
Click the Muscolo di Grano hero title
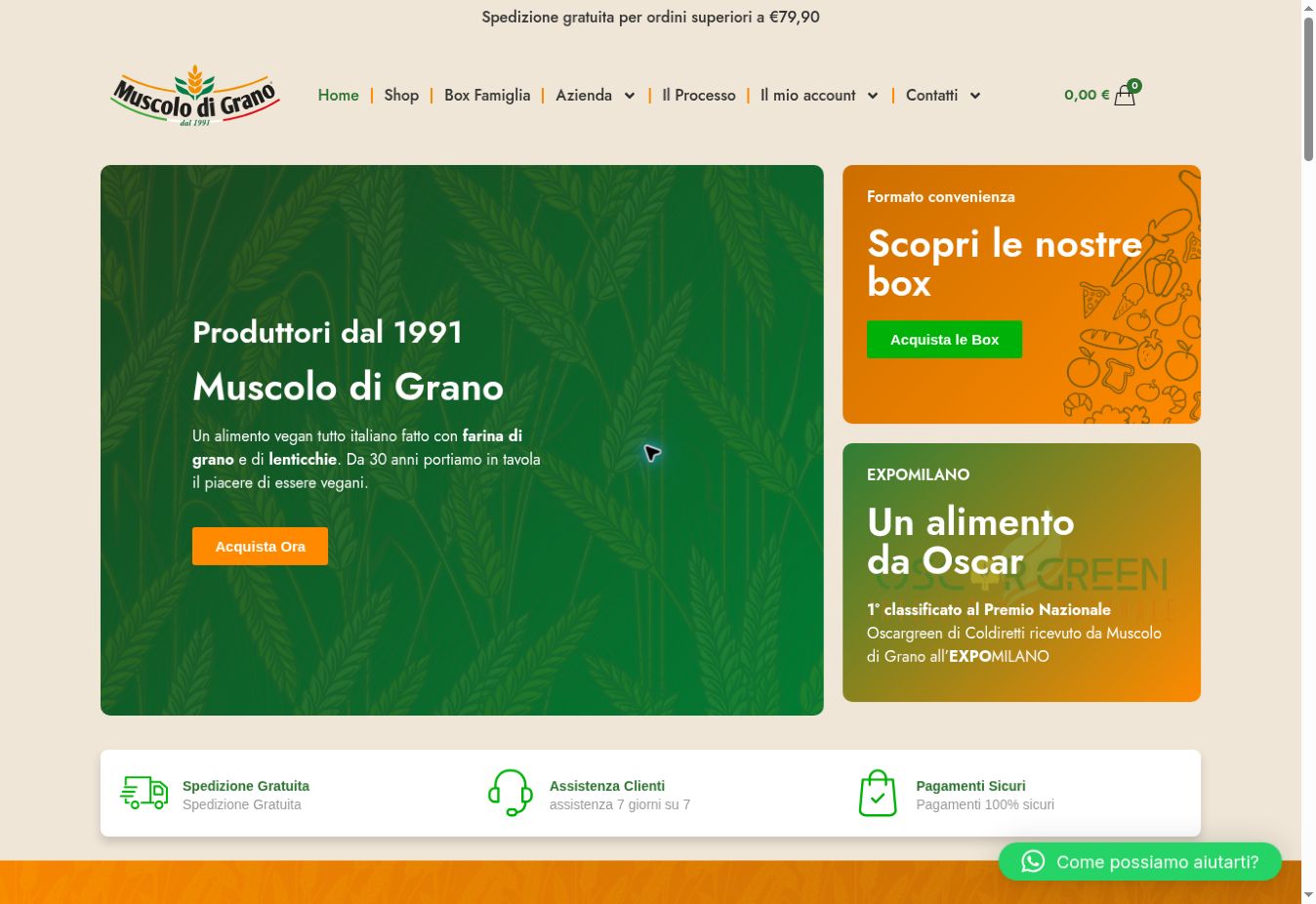(348, 387)
